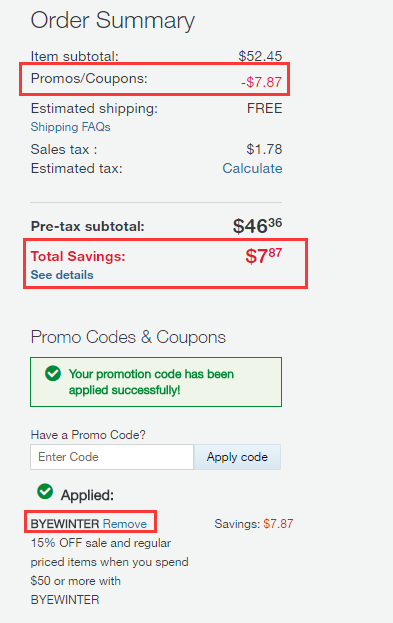
Task: Click the Item subtotal amount $52.45
Action: (260, 56)
